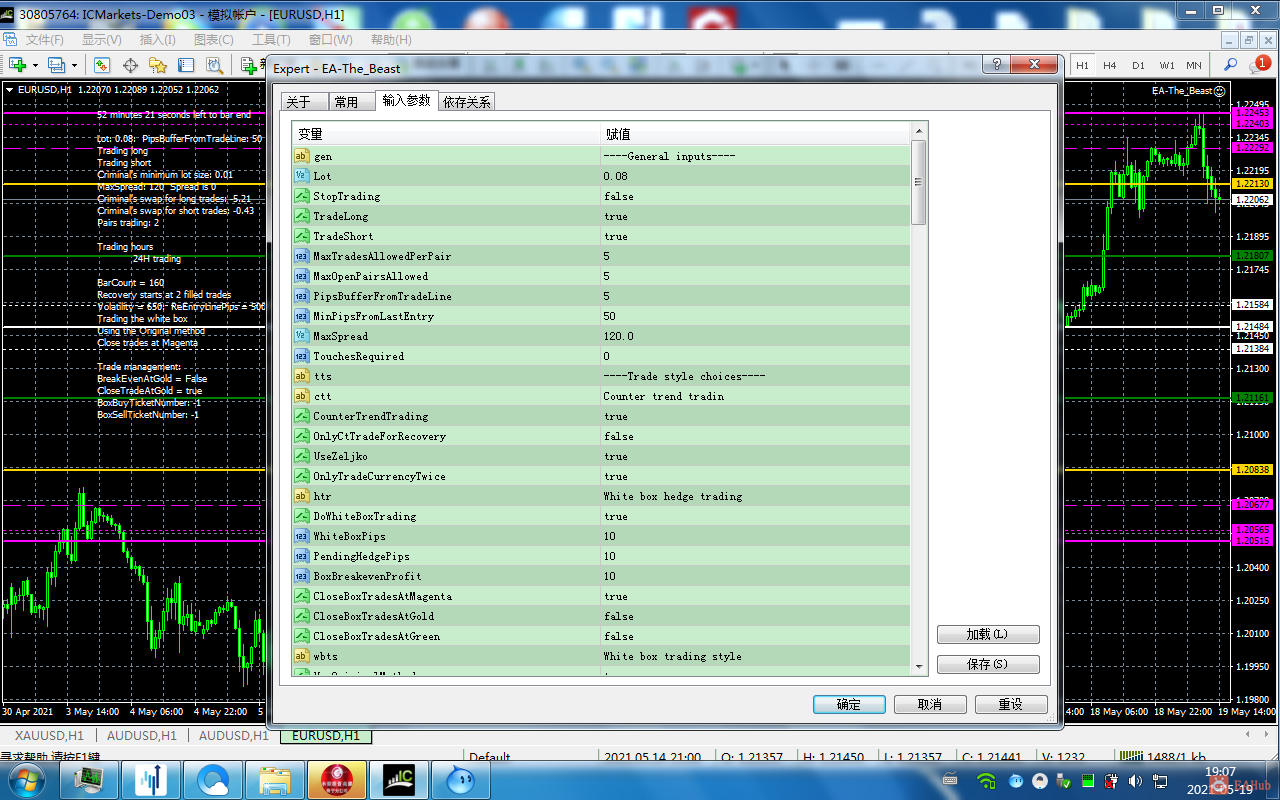This screenshot has width=1280, height=800.
Task: Select the 输入参数 tab
Action: [406, 100]
